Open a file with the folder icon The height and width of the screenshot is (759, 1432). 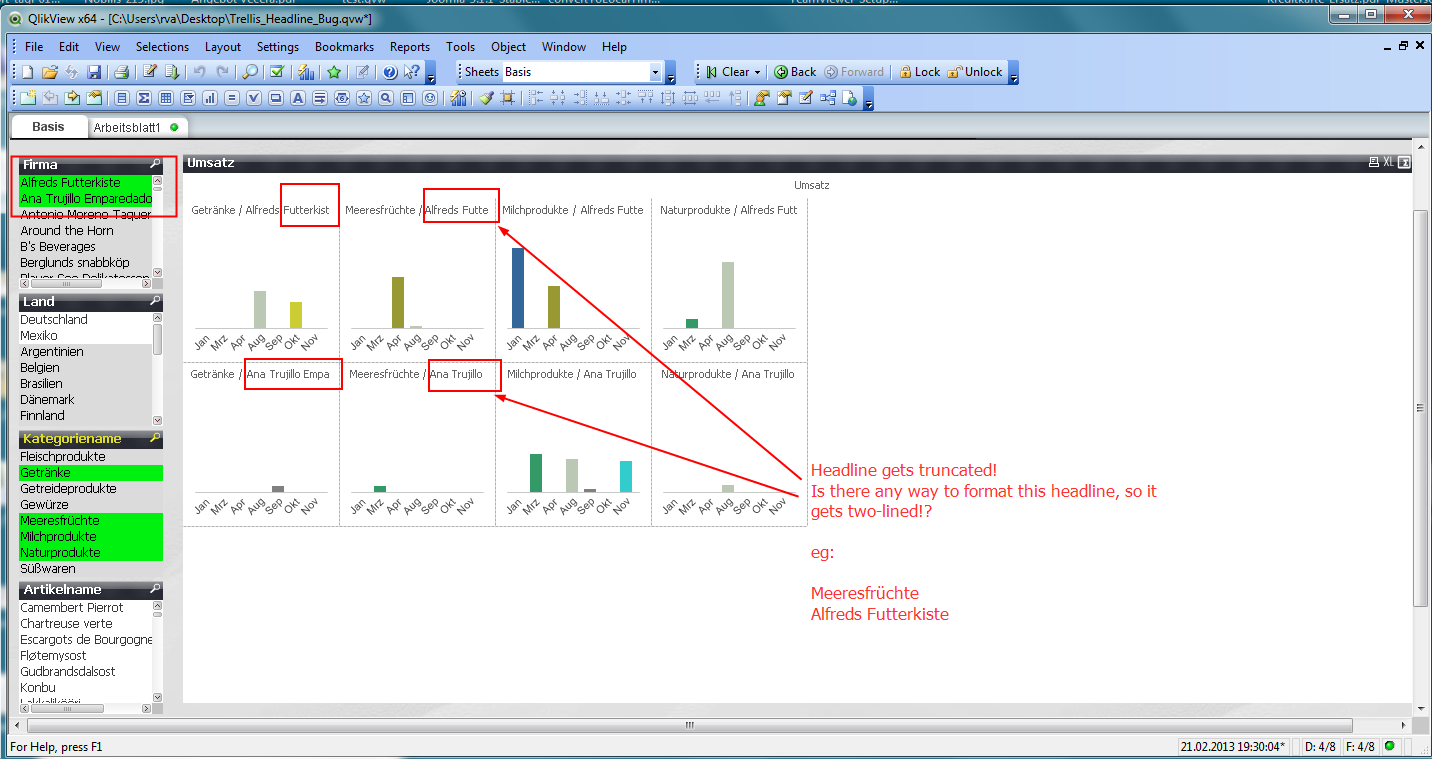[x=50, y=72]
